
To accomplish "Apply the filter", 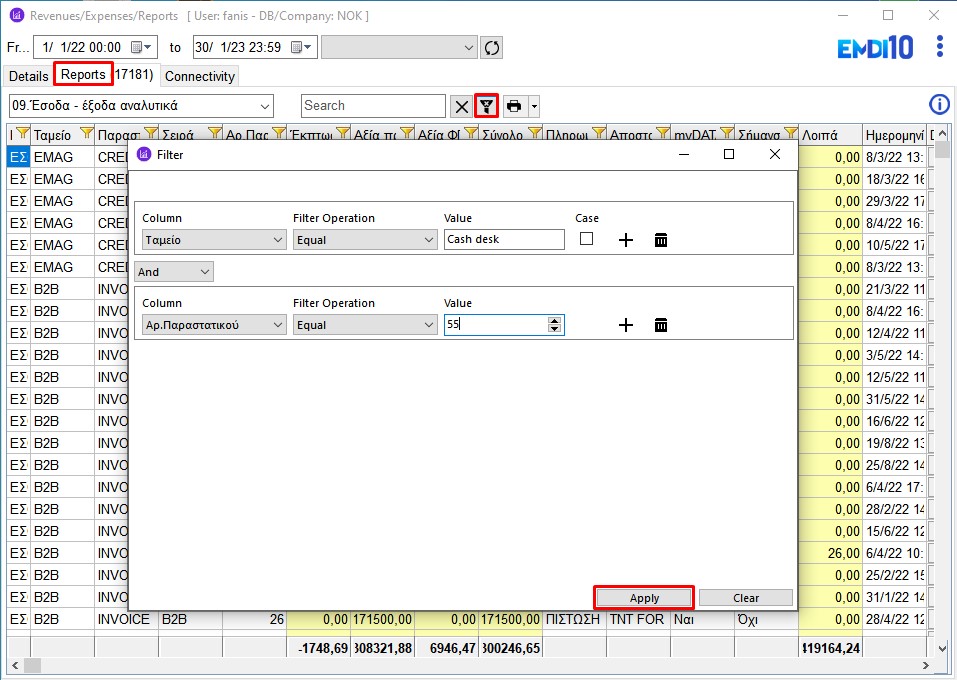I will tap(644, 598).
